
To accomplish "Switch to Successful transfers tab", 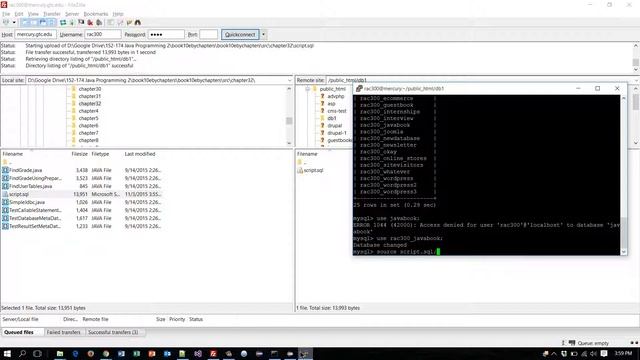I will pyautogui.click(x=113, y=333).
